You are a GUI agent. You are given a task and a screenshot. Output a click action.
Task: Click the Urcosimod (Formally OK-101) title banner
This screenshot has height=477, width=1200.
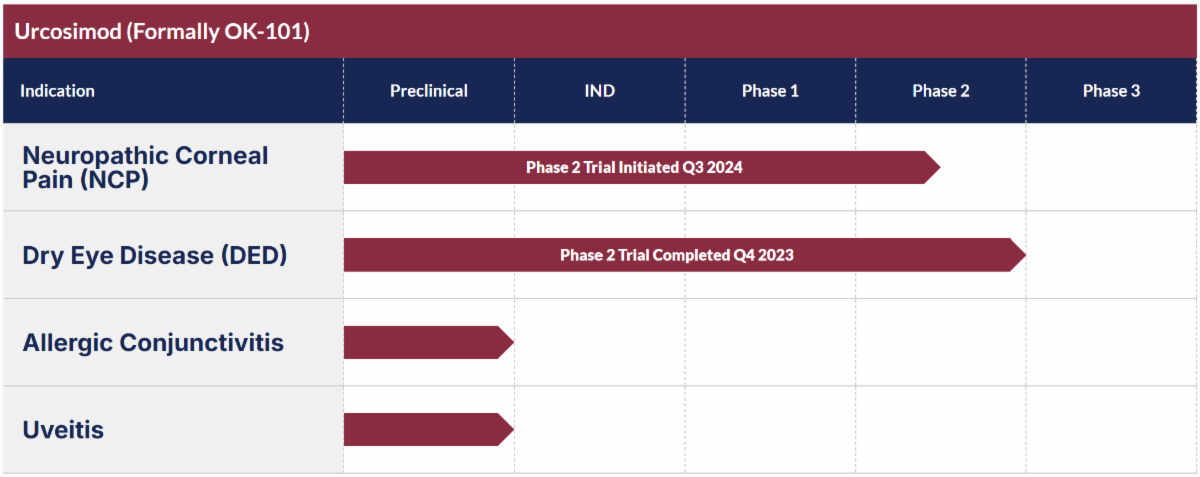600,31
